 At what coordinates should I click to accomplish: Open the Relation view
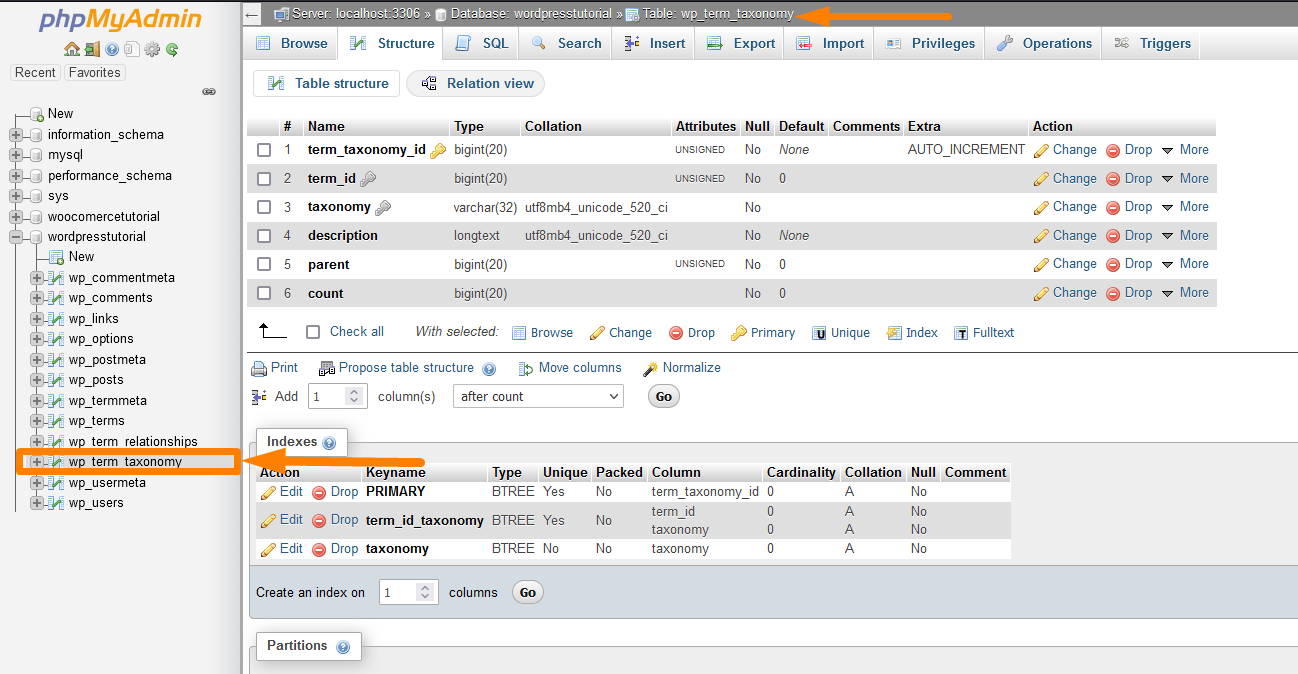point(476,84)
